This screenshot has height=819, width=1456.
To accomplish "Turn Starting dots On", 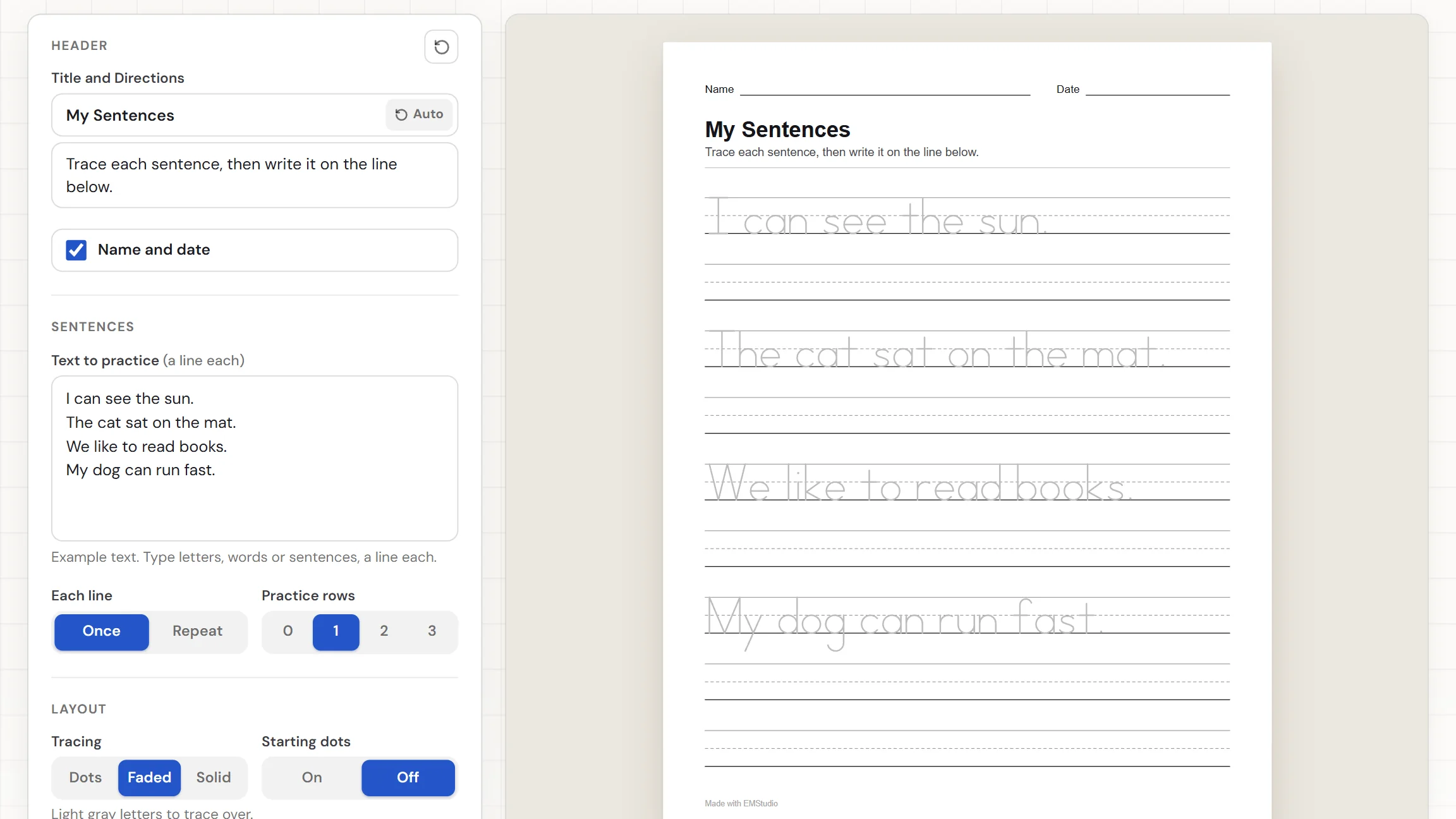I will point(312,778).
